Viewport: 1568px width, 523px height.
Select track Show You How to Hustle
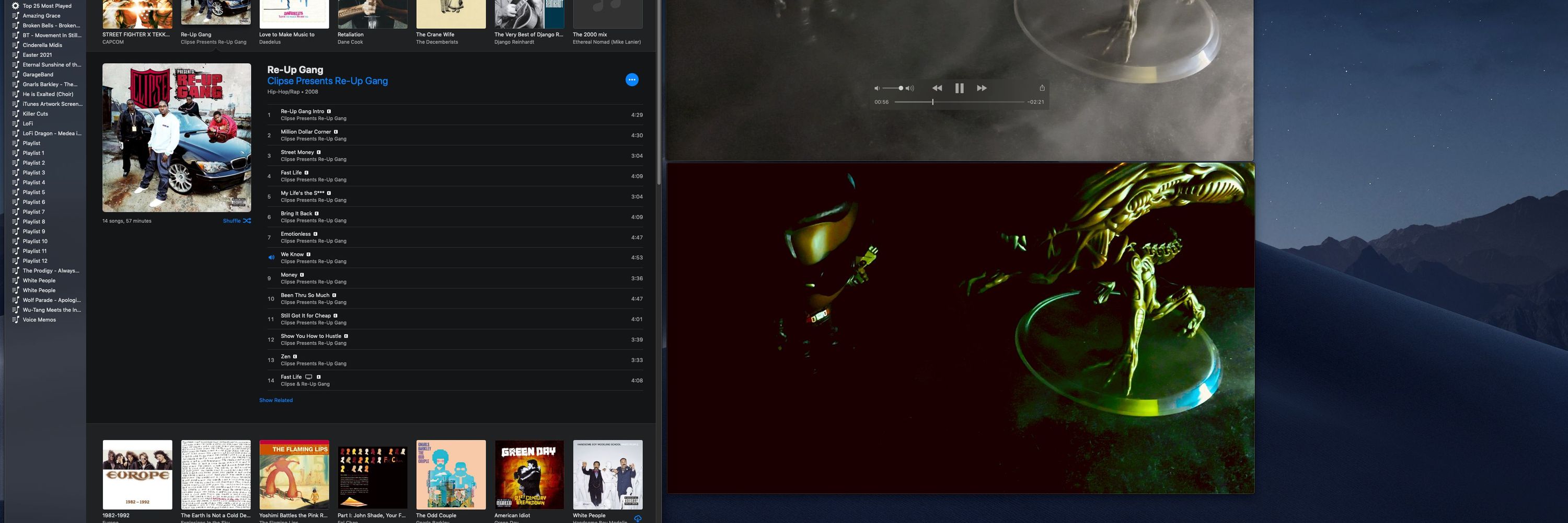coord(455,340)
